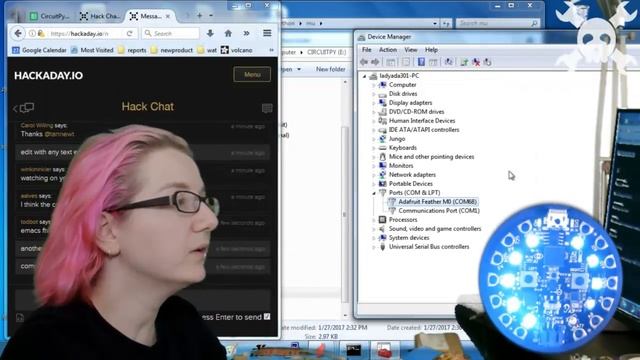
Task: Update driver software toolbar icon
Action: click(464, 62)
